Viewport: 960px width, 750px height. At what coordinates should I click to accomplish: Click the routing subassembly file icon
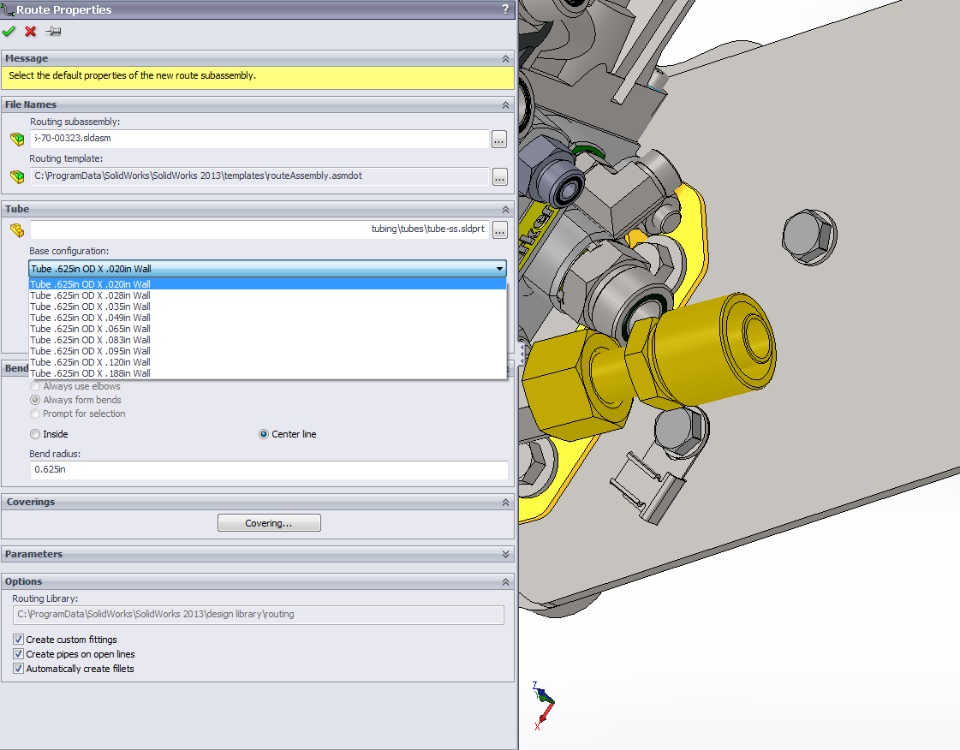[x=17, y=139]
